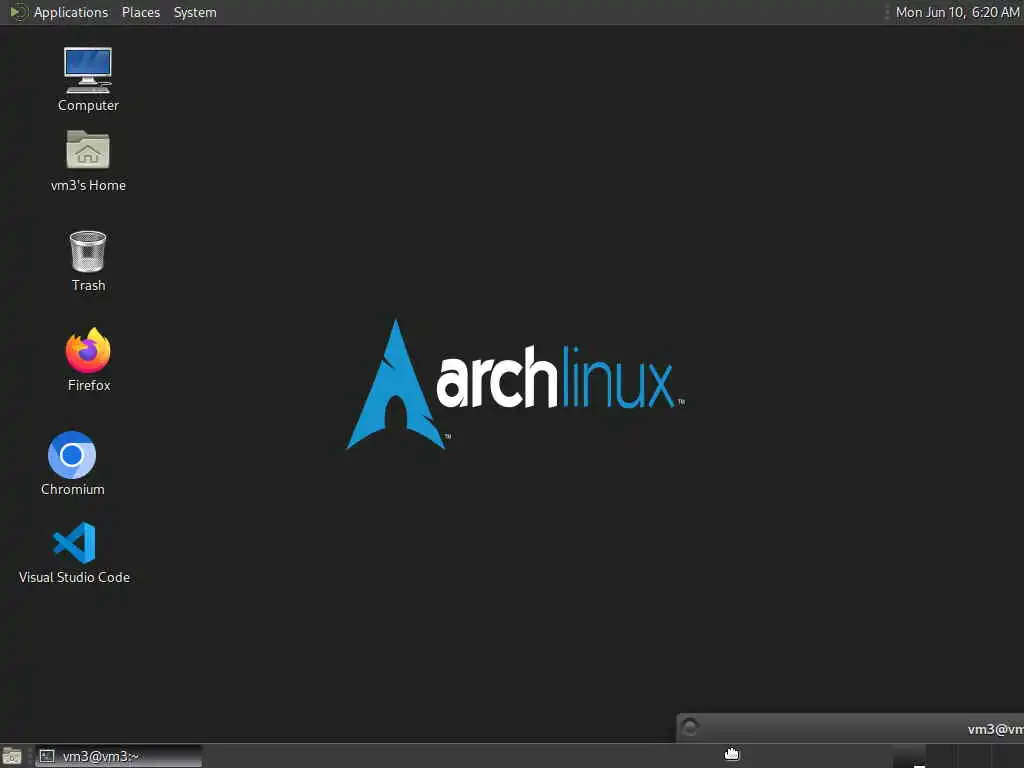Select the vm3's Home folder icon
Screen dimensions: 1024x768
88,161
